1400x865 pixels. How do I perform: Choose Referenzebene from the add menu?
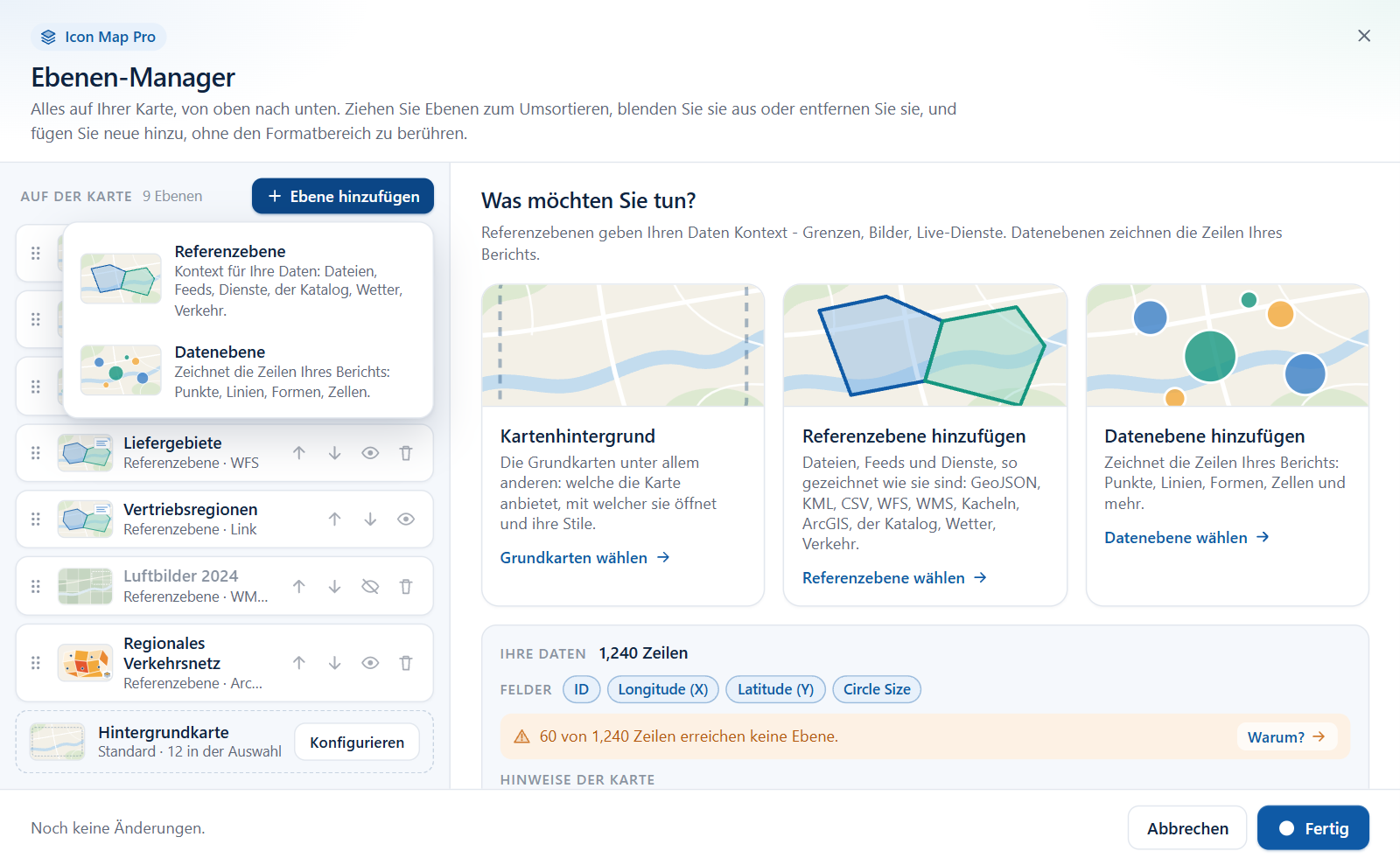point(248,280)
